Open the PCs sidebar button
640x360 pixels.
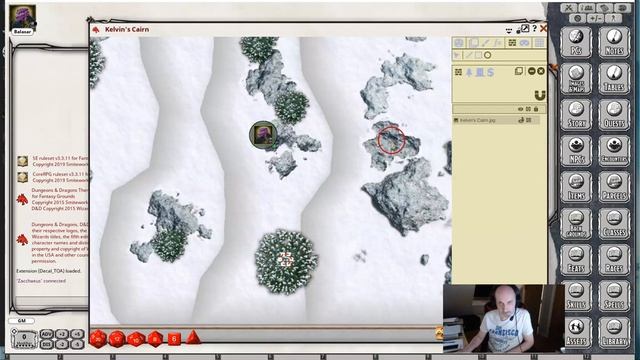point(576,42)
